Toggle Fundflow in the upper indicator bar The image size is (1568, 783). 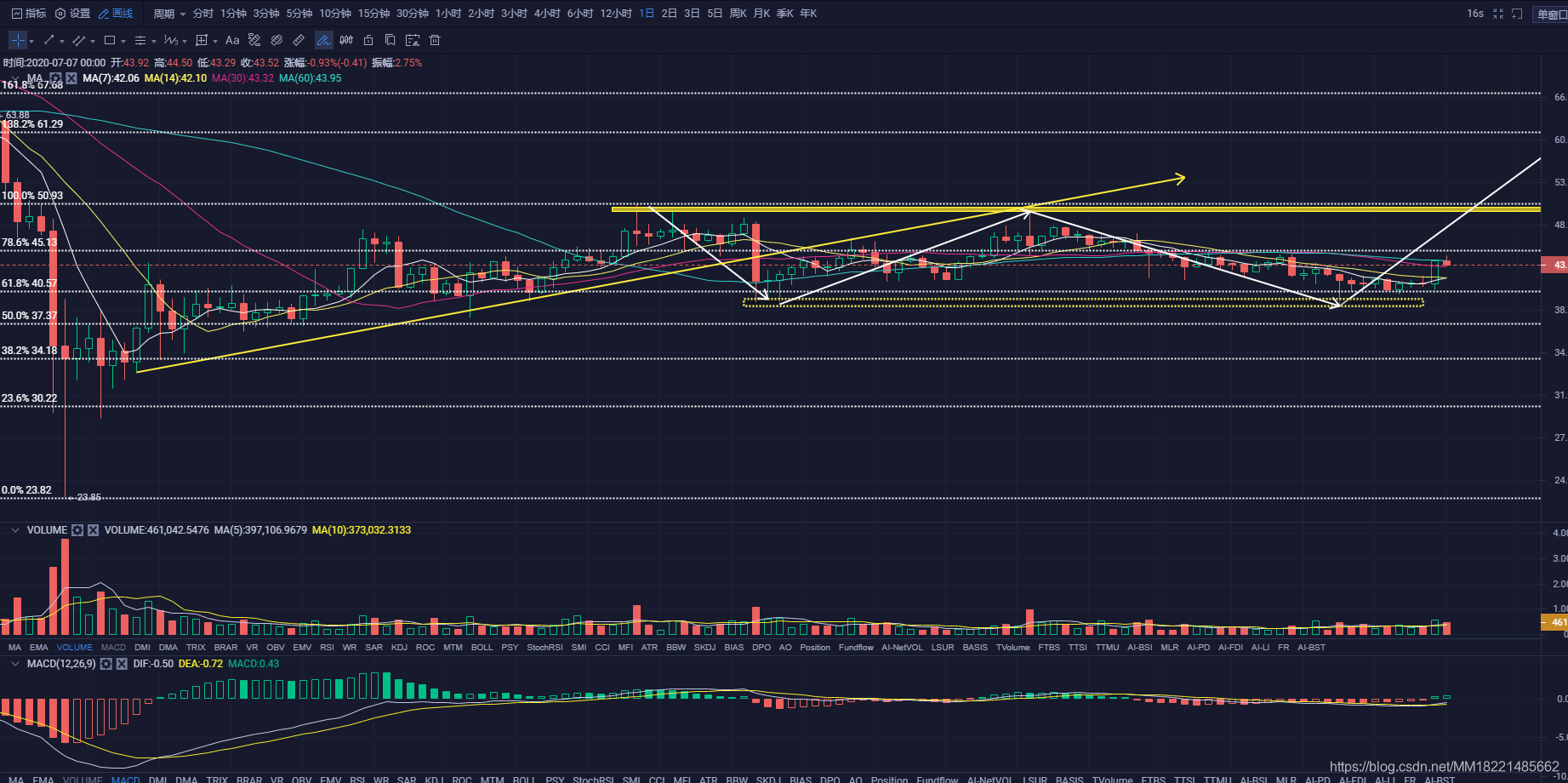(x=856, y=648)
